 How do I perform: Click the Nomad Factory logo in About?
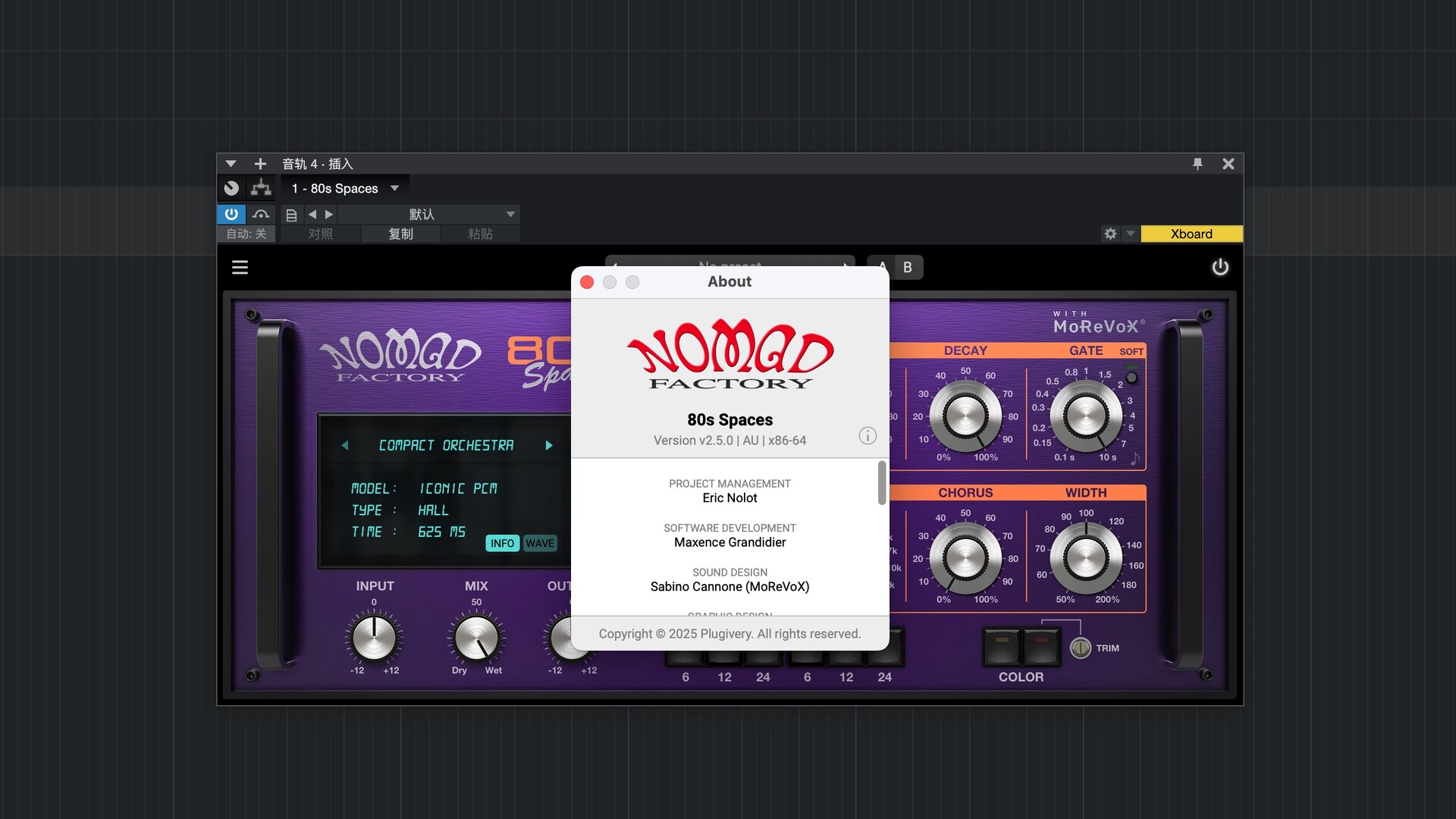(x=730, y=354)
